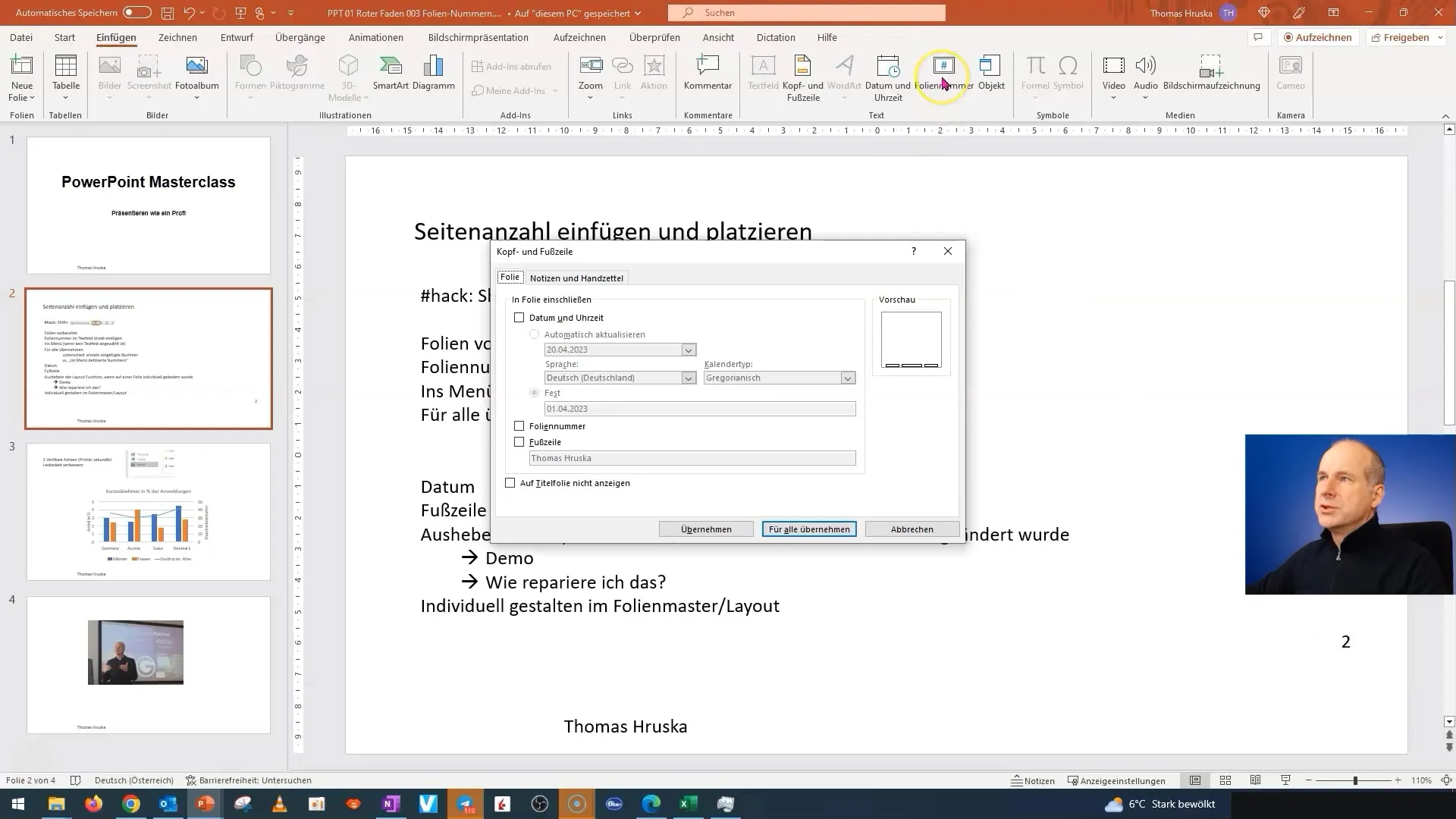Enable the Datum und Uhrzeit checkbox
Screen dimensions: 1456x819
coord(520,317)
